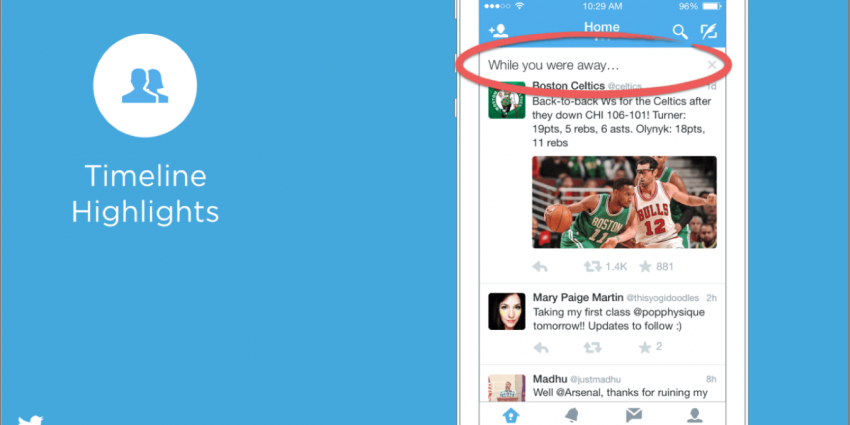The height and width of the screenshot is (425, 850).
Task: Open the Messages envelope tab
Action: [x=633, y=415]
